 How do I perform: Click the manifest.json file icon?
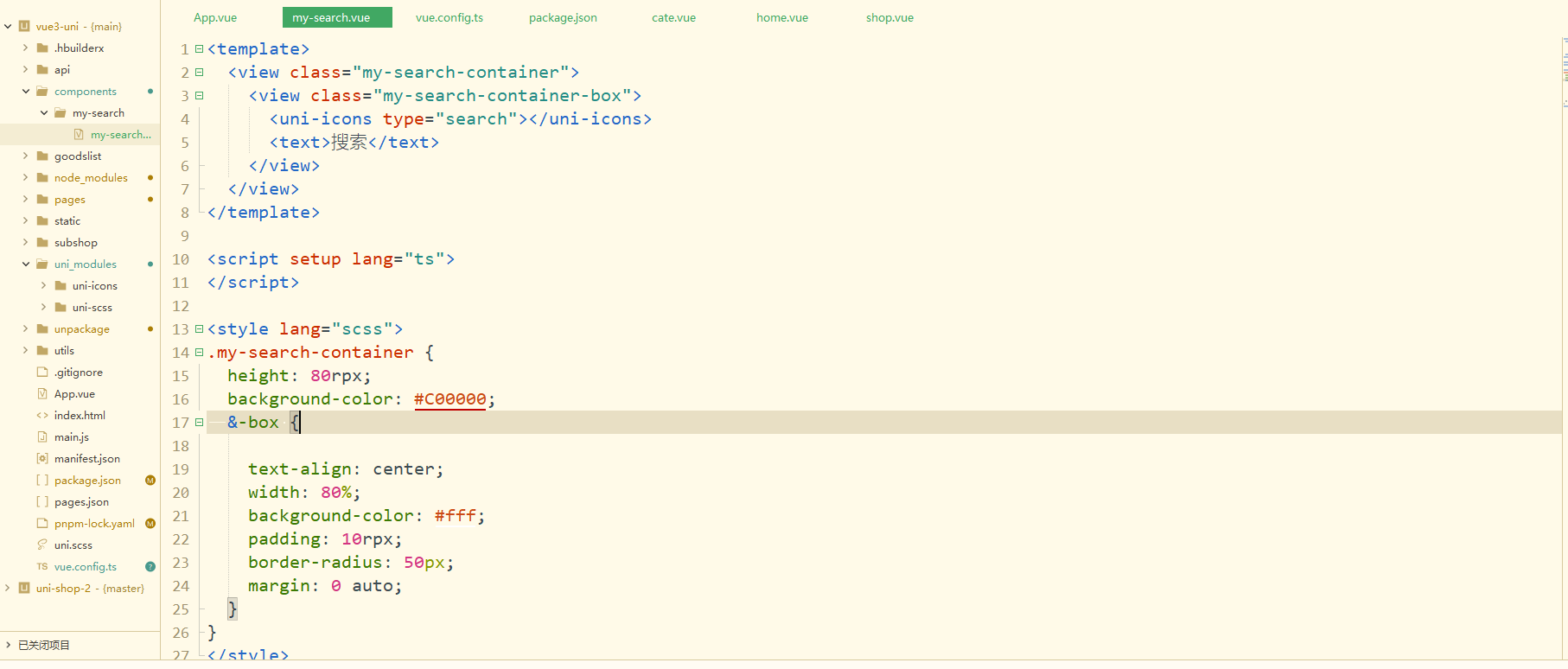[x=42, y=459]
